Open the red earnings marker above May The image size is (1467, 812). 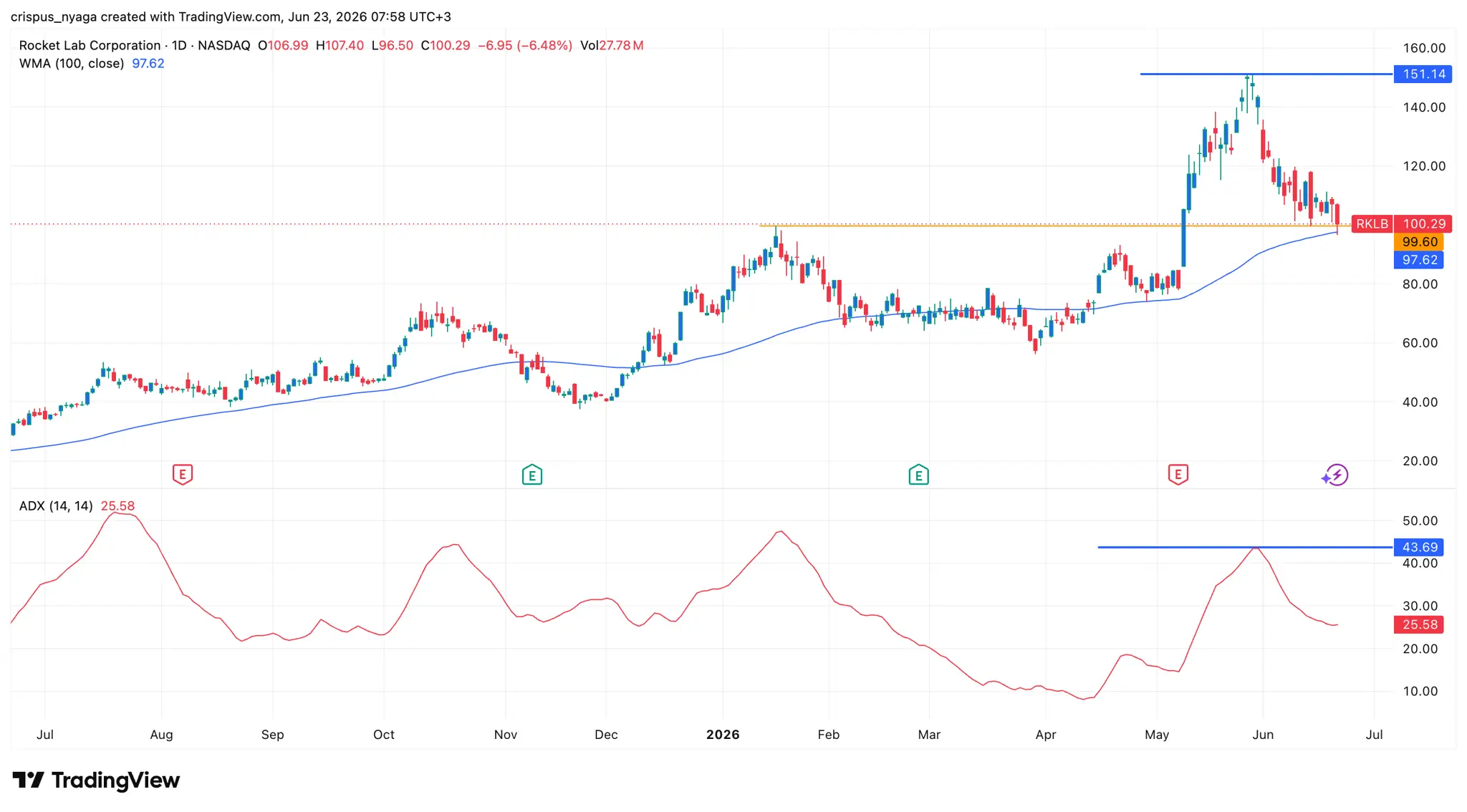(1178, 474)
